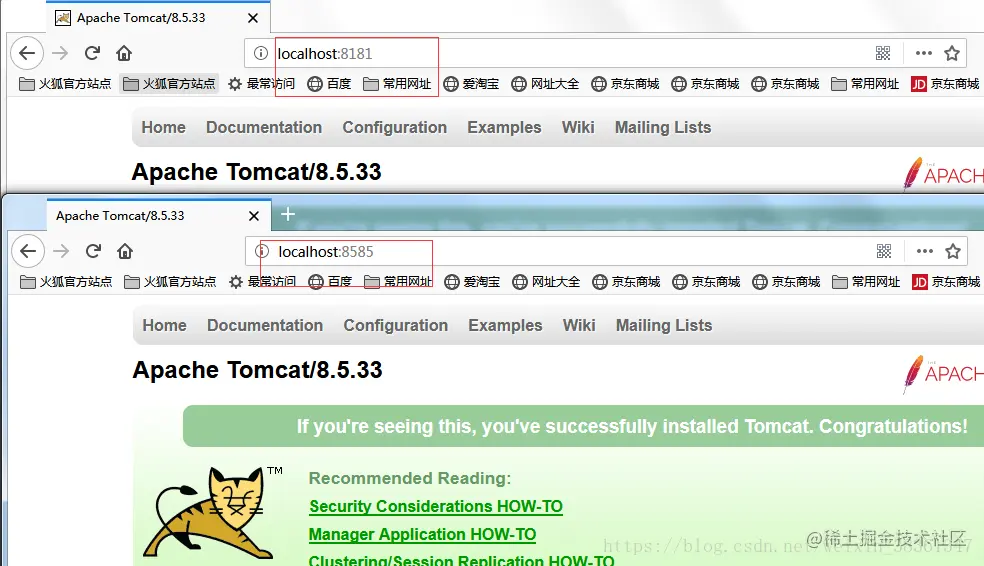Click the reload icon in the upper browser window

pos(92,53)
